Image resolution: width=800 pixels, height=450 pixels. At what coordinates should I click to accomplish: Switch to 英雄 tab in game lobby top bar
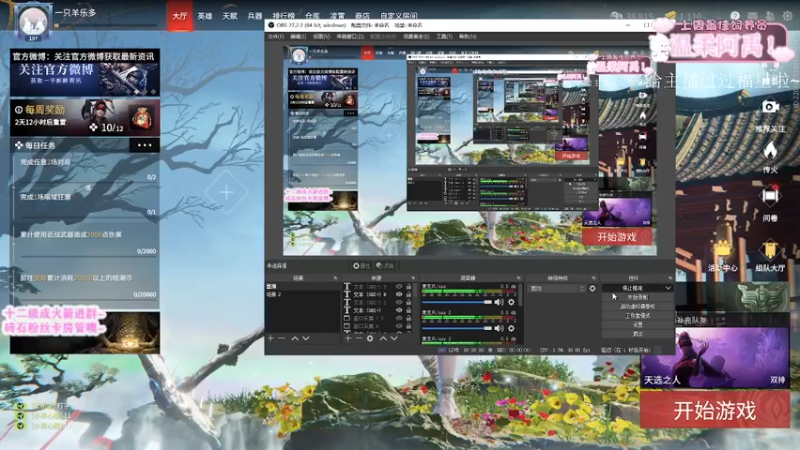click(205, 16)
